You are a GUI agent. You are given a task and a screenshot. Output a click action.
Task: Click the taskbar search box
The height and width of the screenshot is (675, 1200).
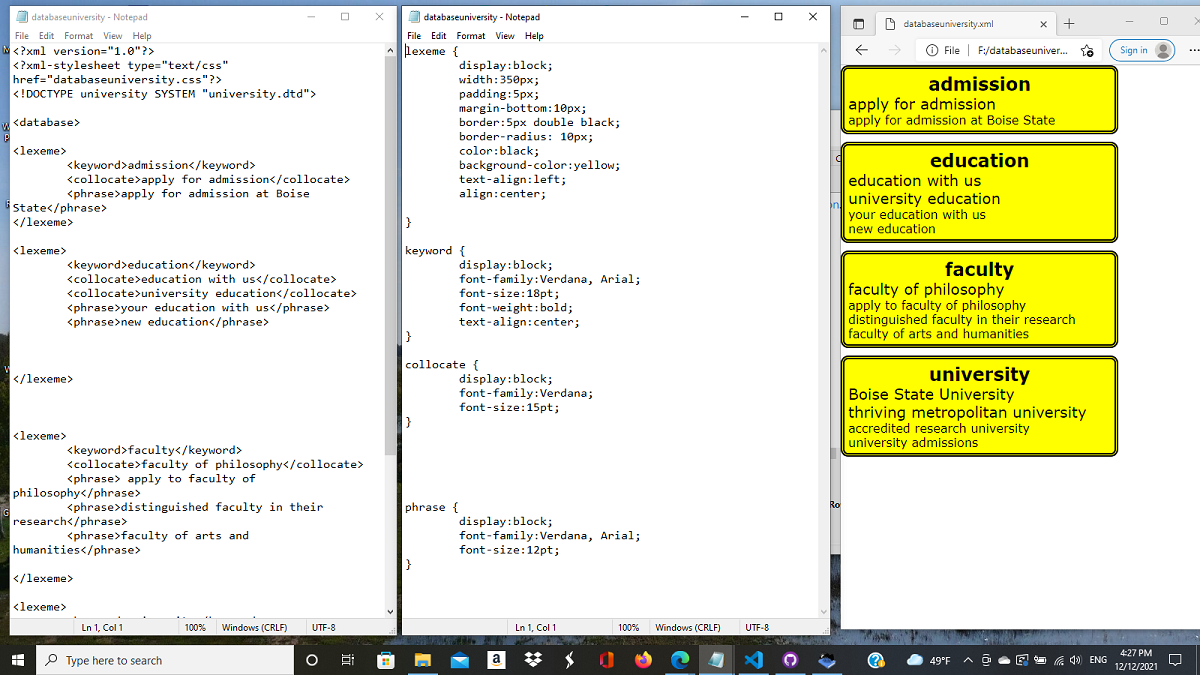(165, 660)
